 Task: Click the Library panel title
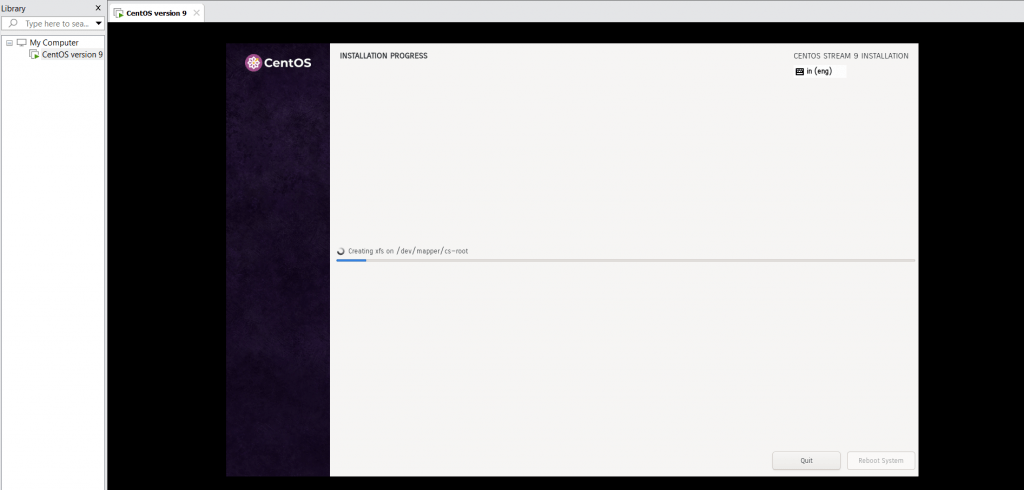[14, 8]
